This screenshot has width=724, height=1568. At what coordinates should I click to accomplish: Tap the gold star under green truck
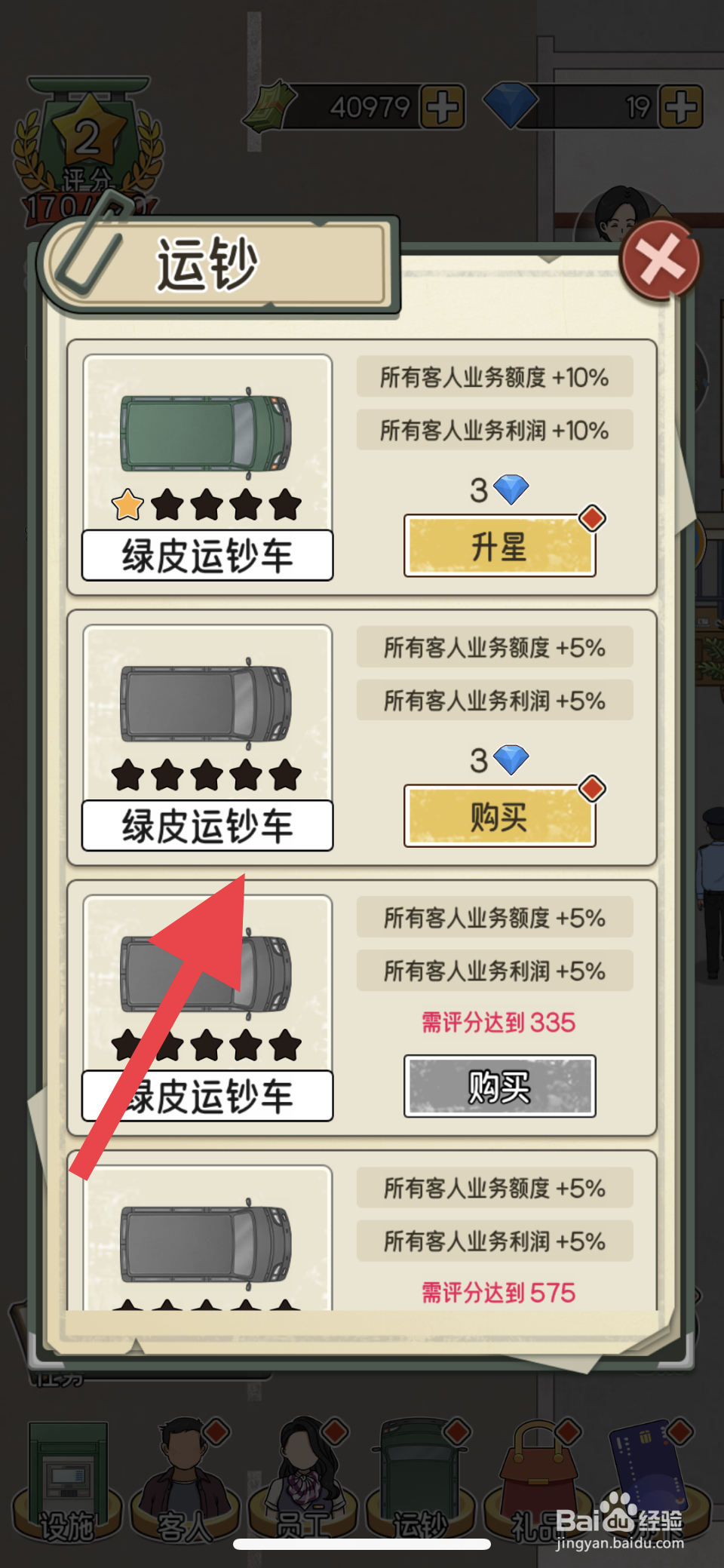tap(128, 505)
